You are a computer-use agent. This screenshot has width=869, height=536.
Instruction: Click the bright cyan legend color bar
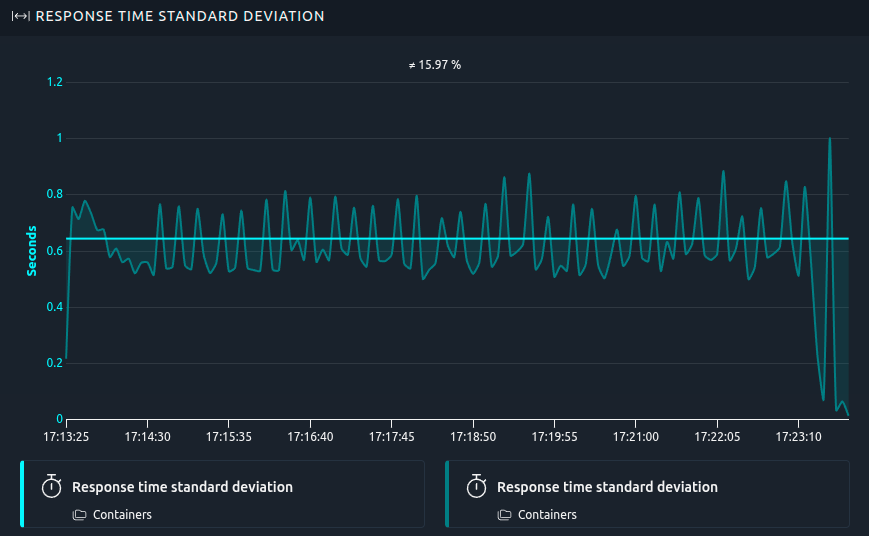click(22, 494)
